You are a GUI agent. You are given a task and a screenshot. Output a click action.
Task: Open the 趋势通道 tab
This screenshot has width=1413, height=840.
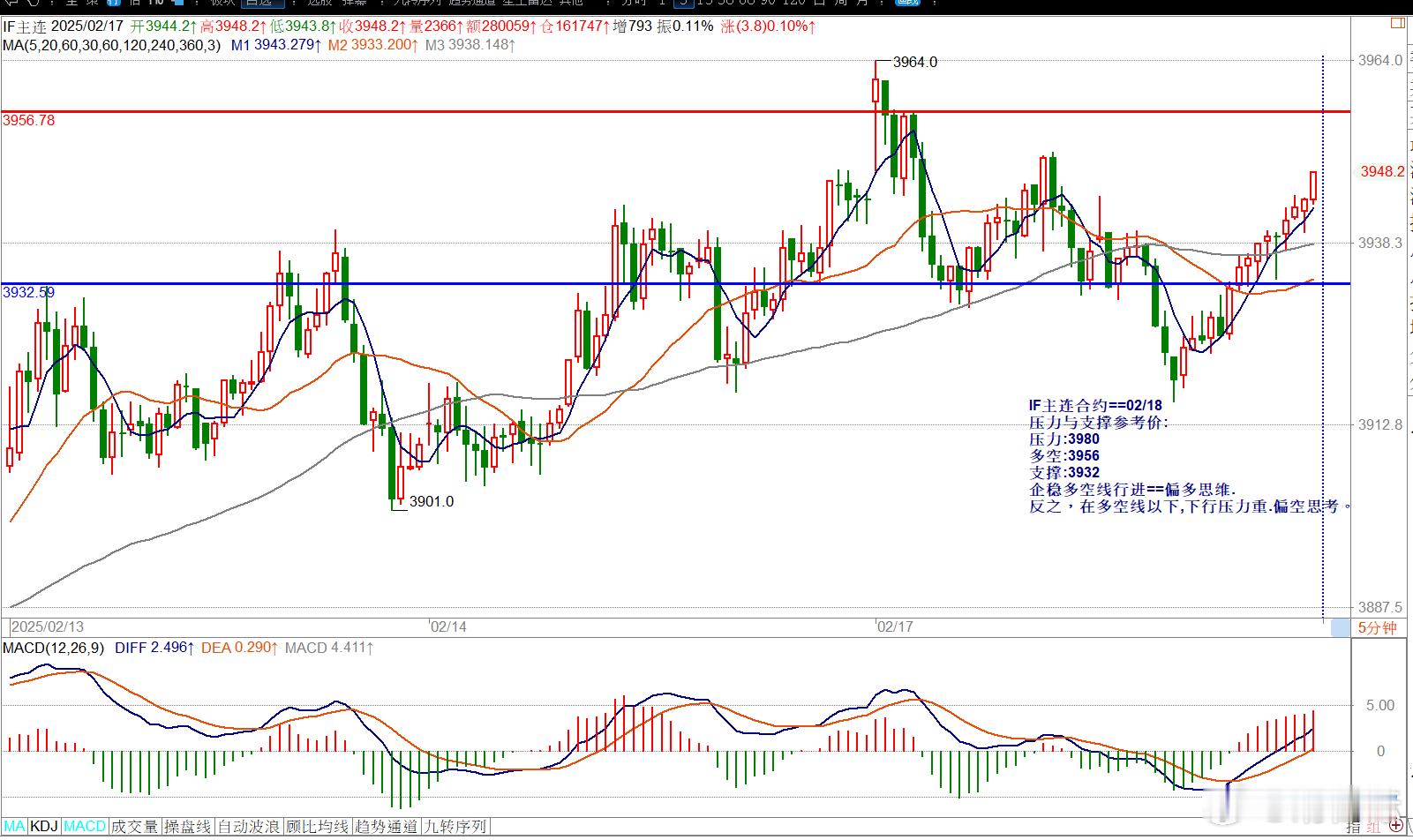(386, 827)
